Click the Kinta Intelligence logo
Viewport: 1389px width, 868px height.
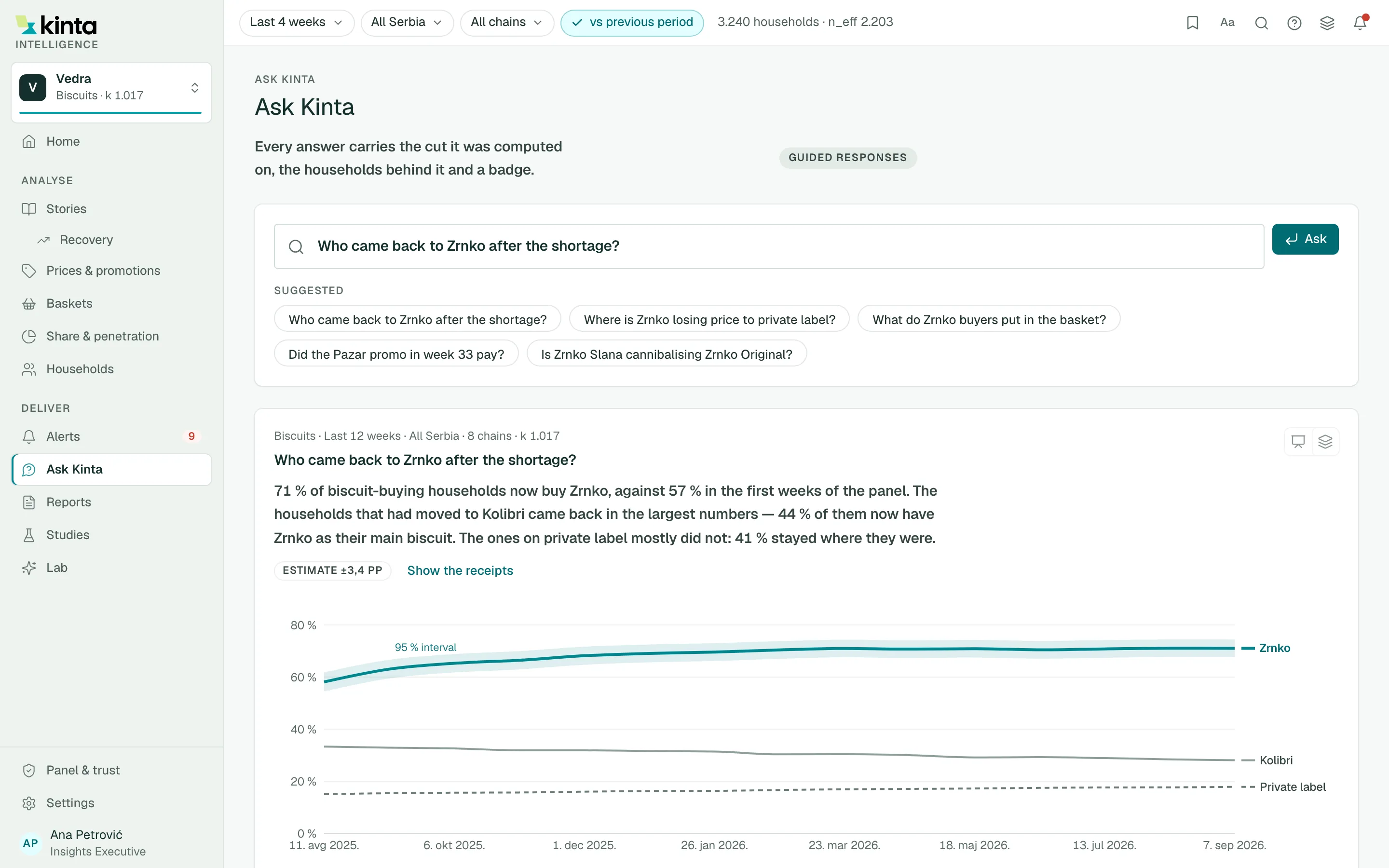pyautogui.click(x=57, y=32)
